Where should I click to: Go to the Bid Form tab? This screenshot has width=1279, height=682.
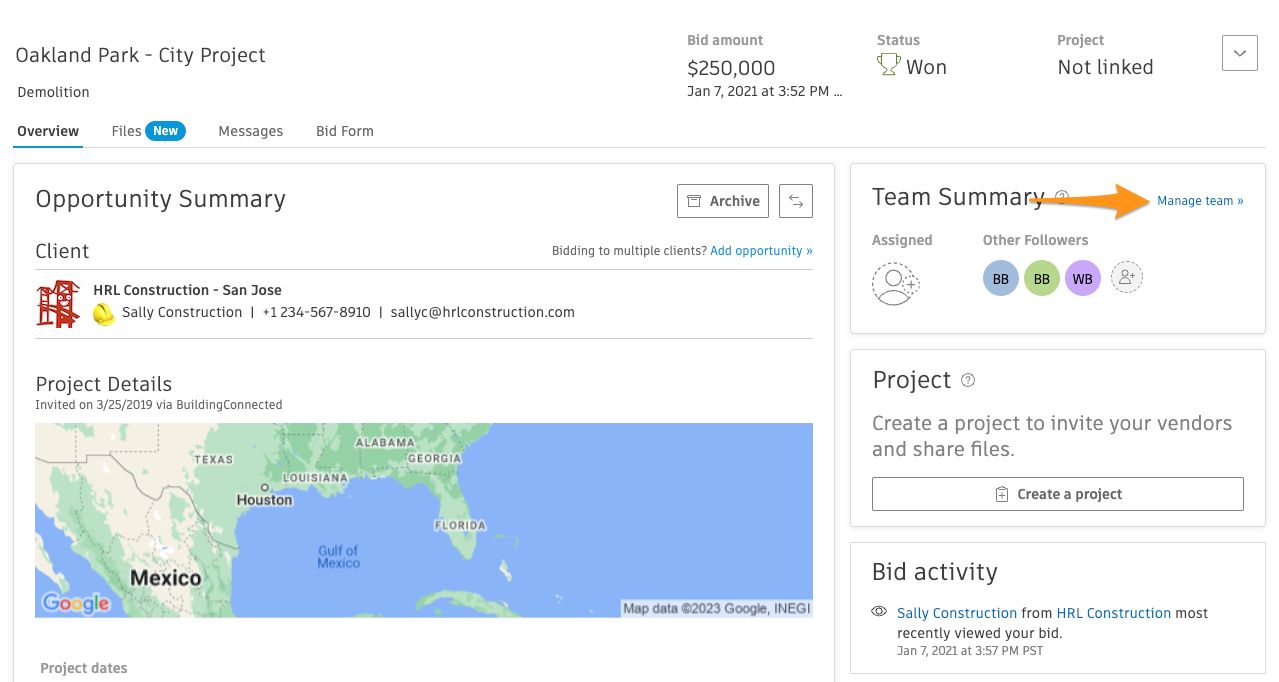coord(344,131)
